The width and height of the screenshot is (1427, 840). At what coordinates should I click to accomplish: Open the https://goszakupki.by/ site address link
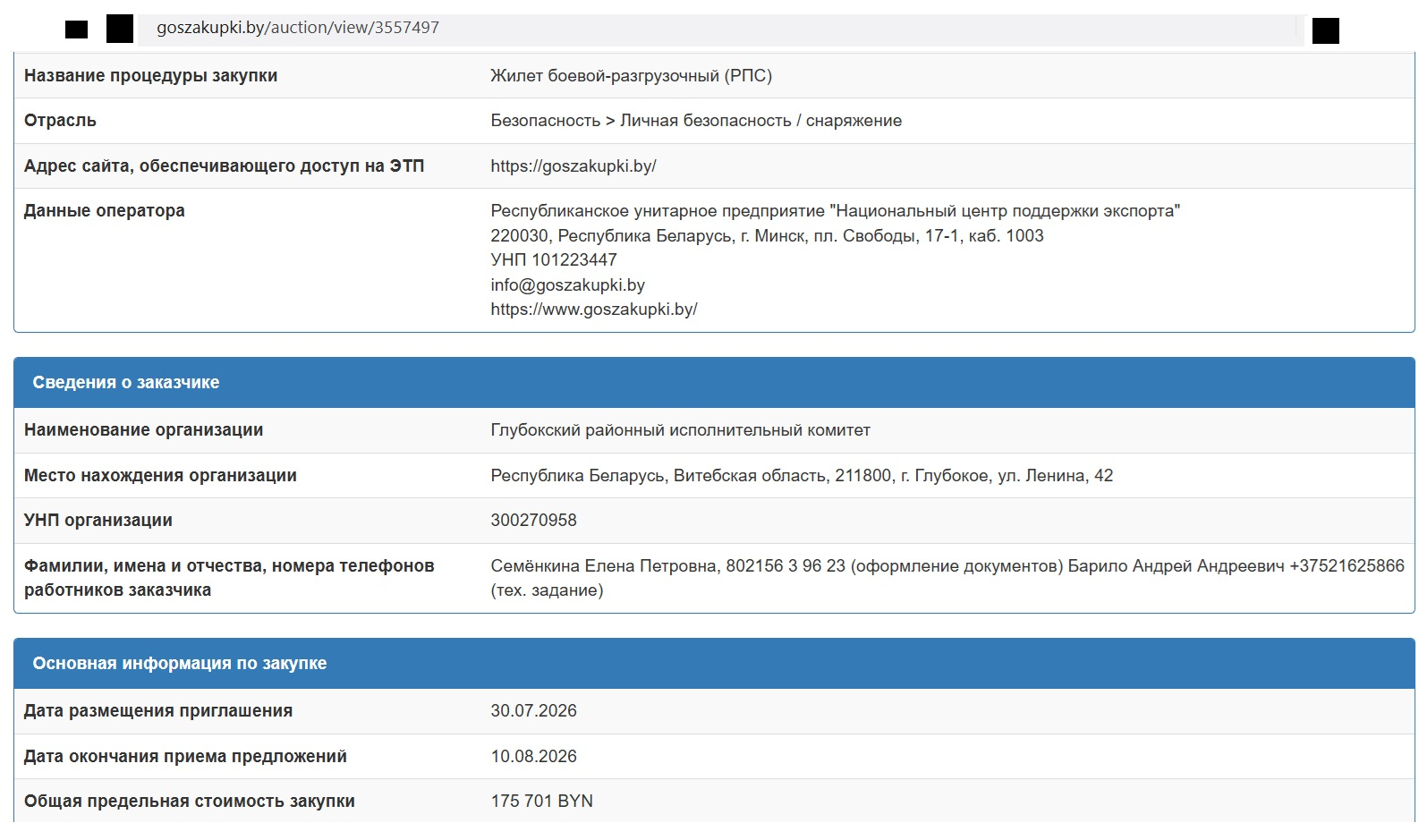(573, 166)
